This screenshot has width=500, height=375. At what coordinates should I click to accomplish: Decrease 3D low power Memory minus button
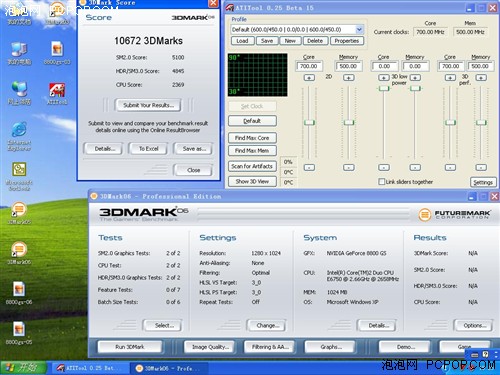[x=415, y=167]
